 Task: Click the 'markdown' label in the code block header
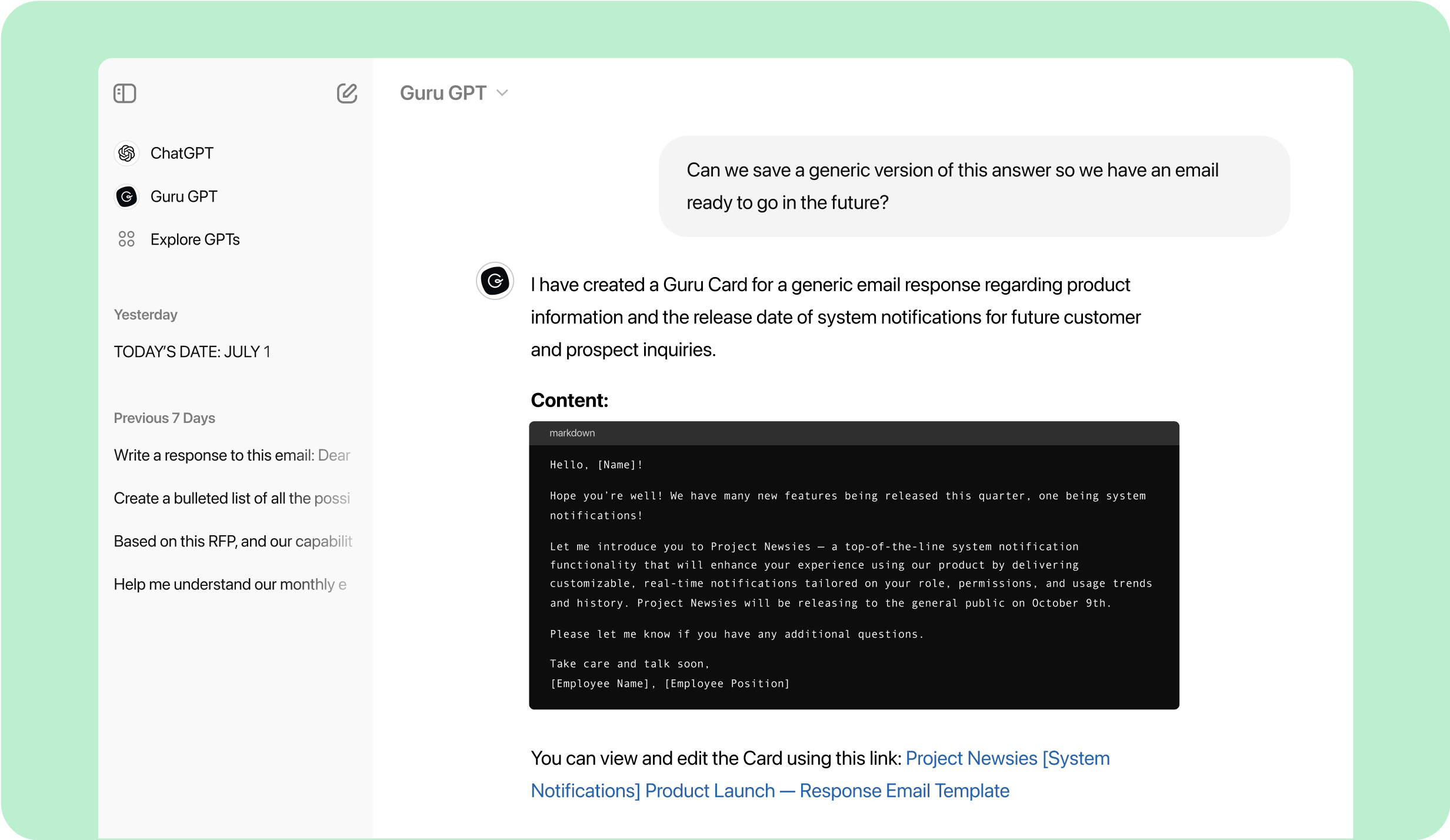(x=572, y=433)
